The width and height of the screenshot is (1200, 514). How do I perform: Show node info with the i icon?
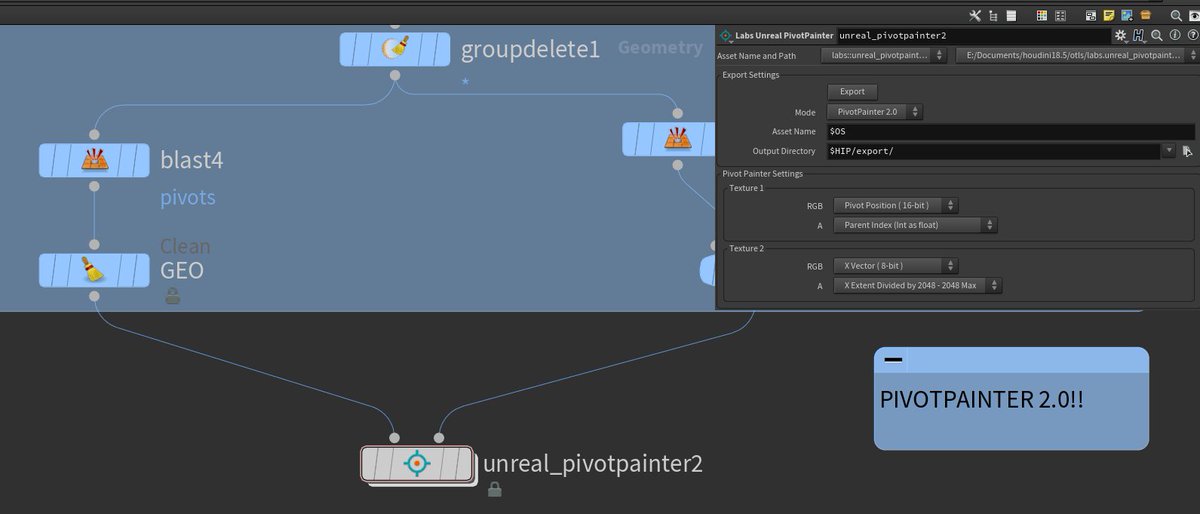click(1174, 35)
